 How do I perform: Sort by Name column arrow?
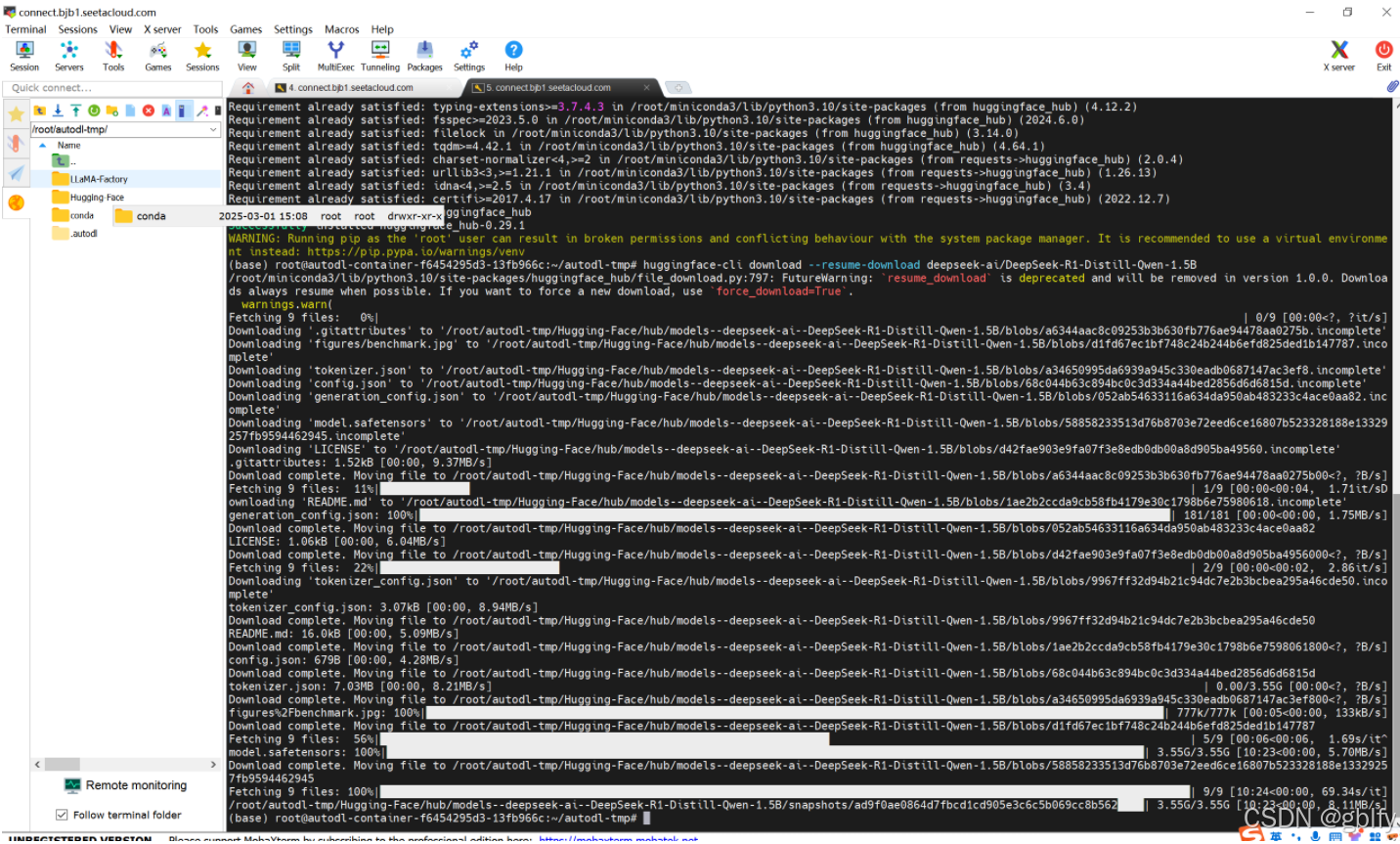(42, 145)
